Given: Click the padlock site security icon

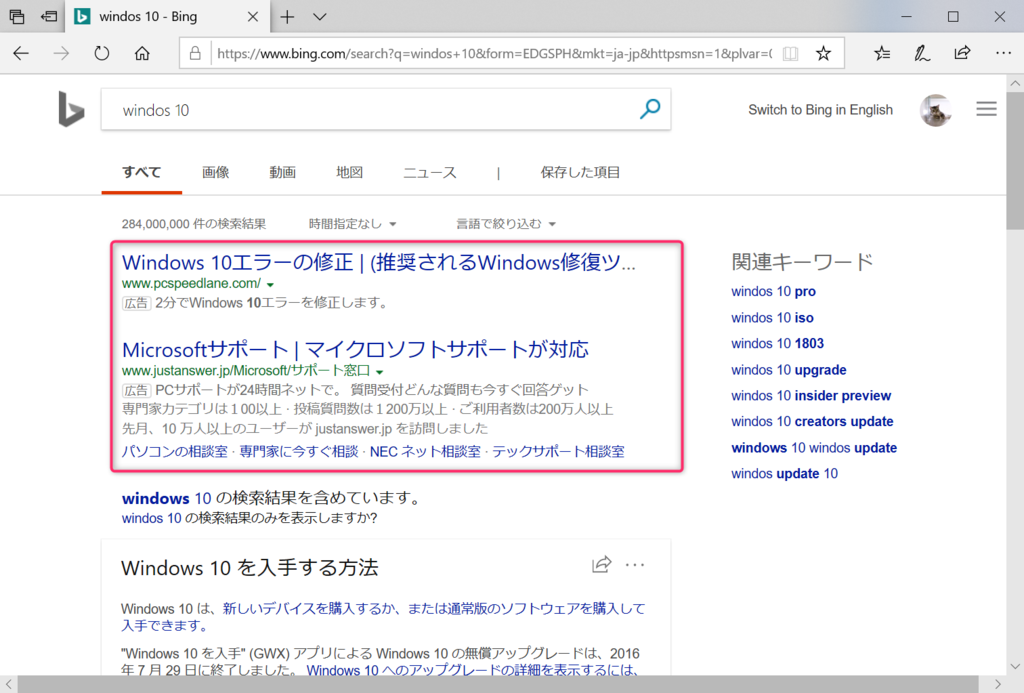Looking at the screenshot, I should click(195, 54).
